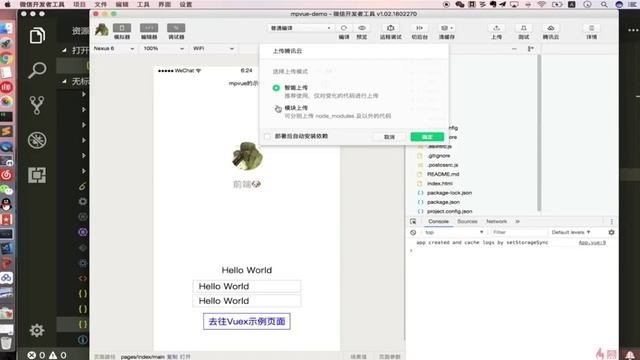640x360 pixels.
Task: Click VS Code errors and warnings status
Action: coord(47,355)
